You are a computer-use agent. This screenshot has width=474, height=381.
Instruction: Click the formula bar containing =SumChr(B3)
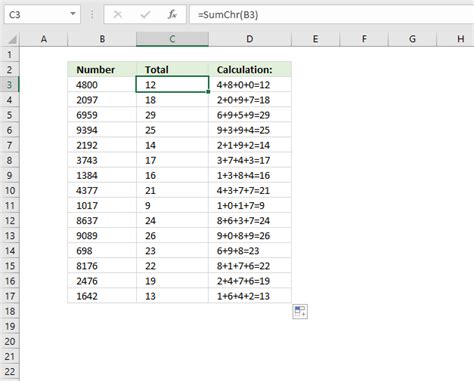click(x=332, y=15)
